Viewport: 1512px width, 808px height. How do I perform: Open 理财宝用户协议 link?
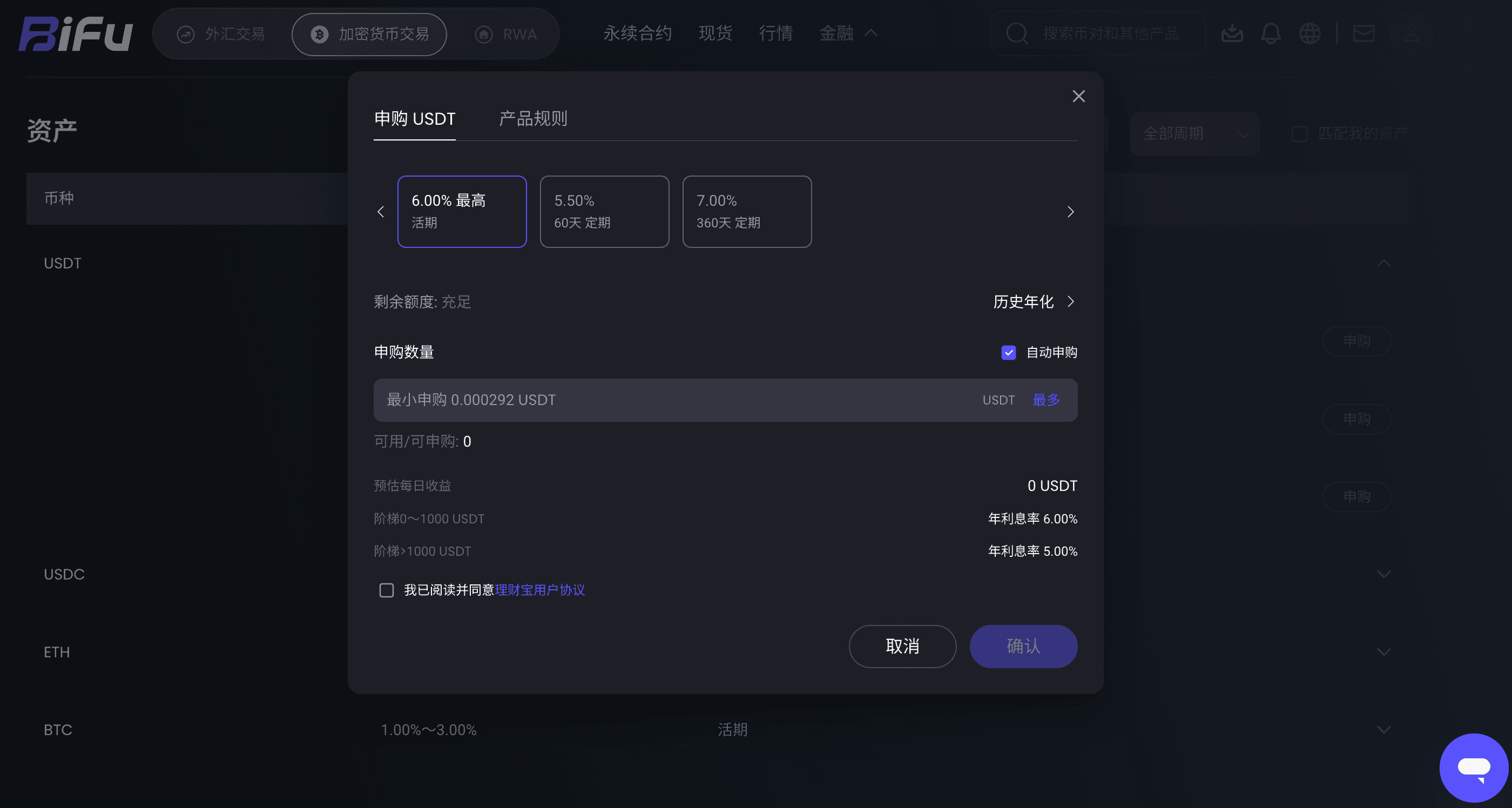(x=539, y=590)
